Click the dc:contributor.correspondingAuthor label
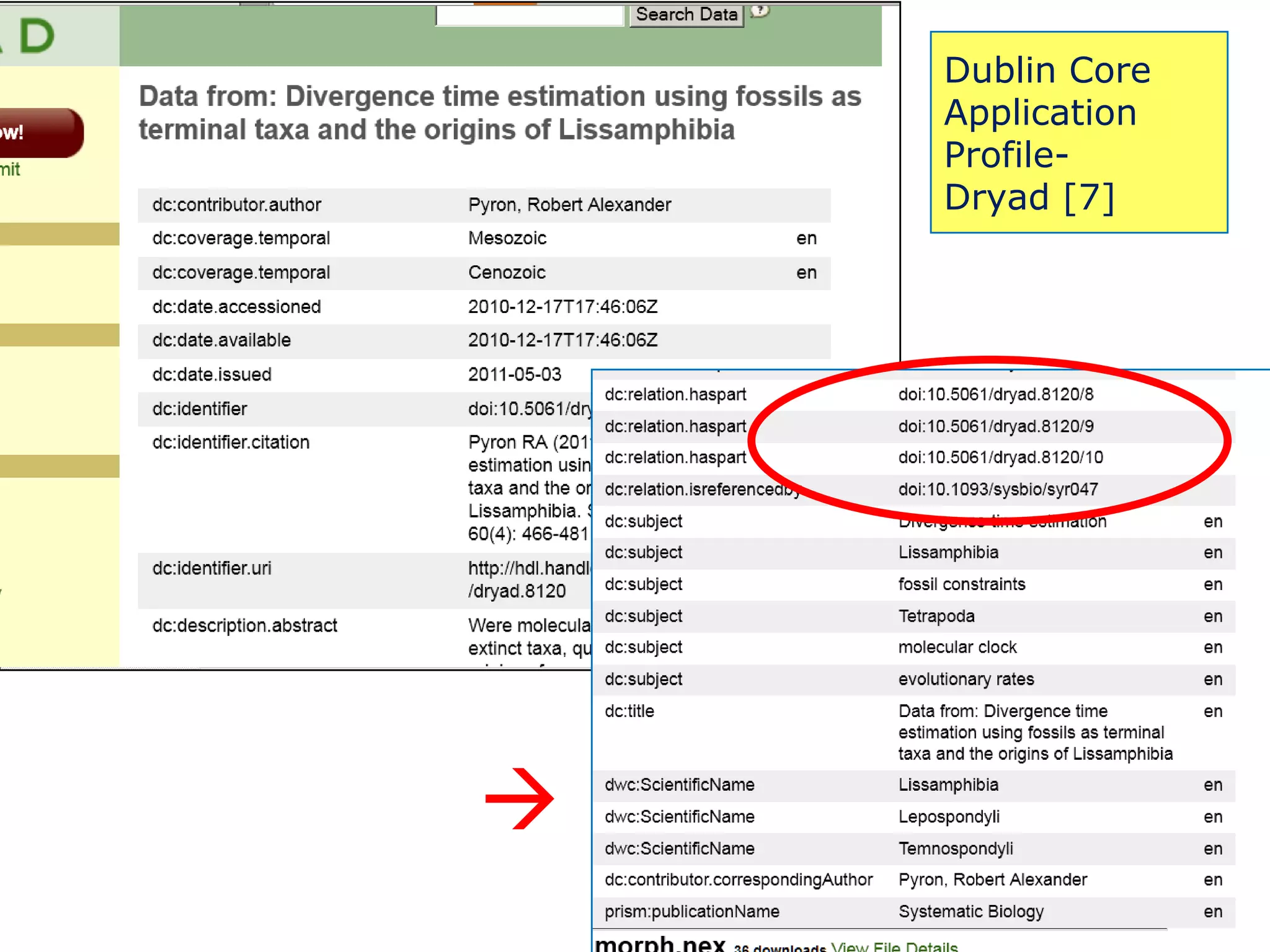 (739, 879)
